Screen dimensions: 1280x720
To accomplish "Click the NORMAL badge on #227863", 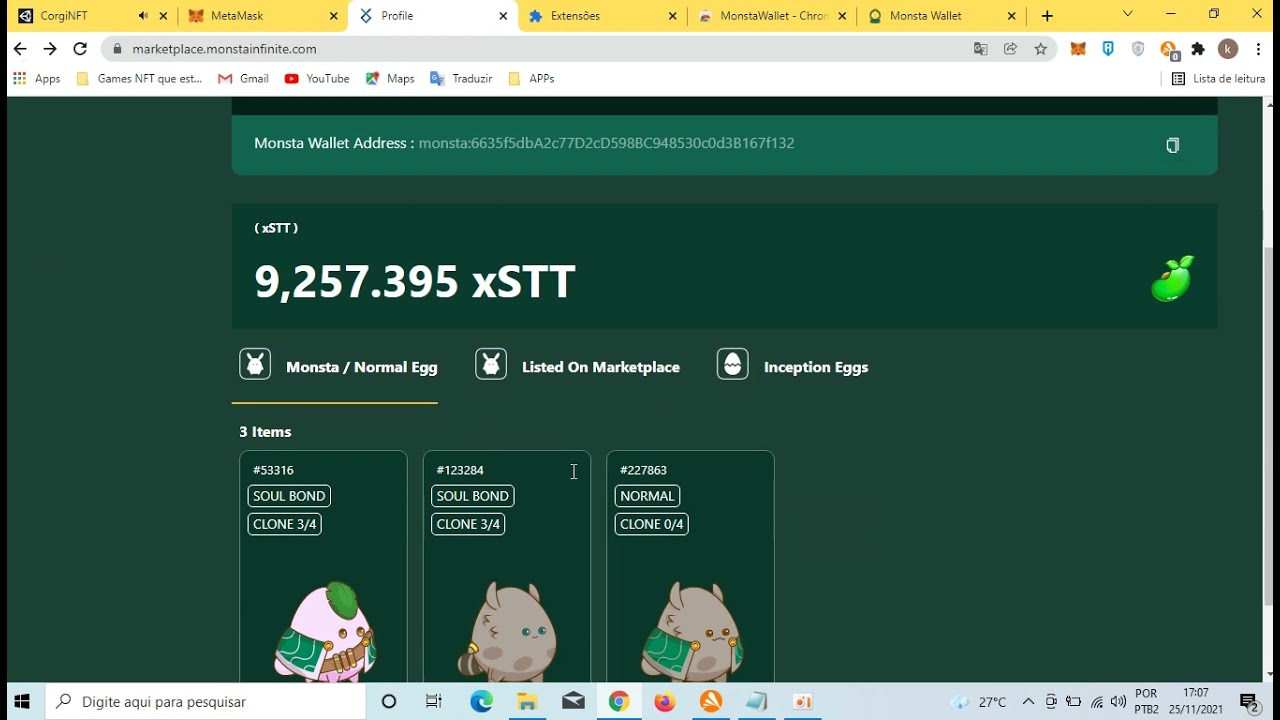I will click(647, 496).
